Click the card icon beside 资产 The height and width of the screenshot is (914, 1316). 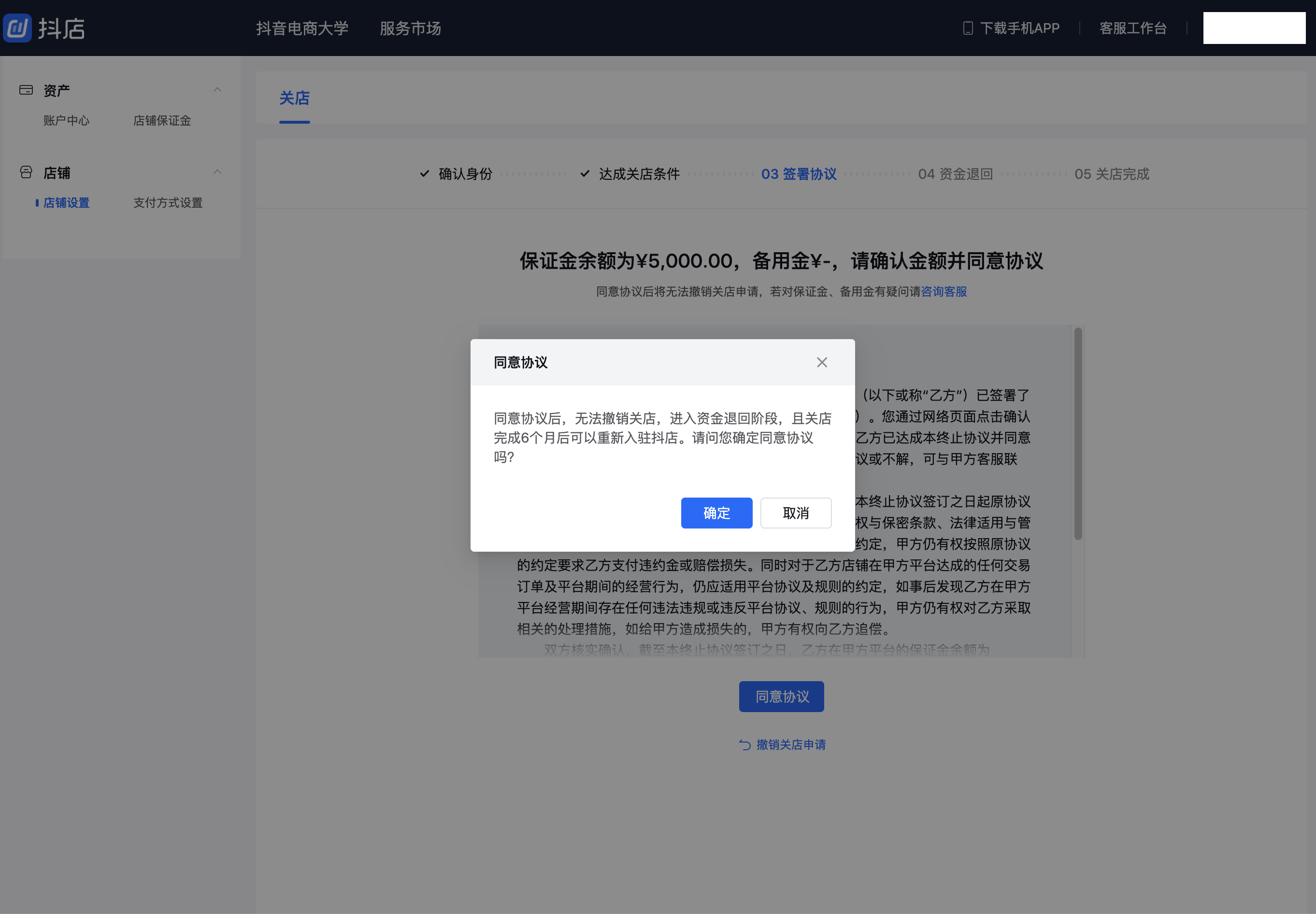click(27, 89)
